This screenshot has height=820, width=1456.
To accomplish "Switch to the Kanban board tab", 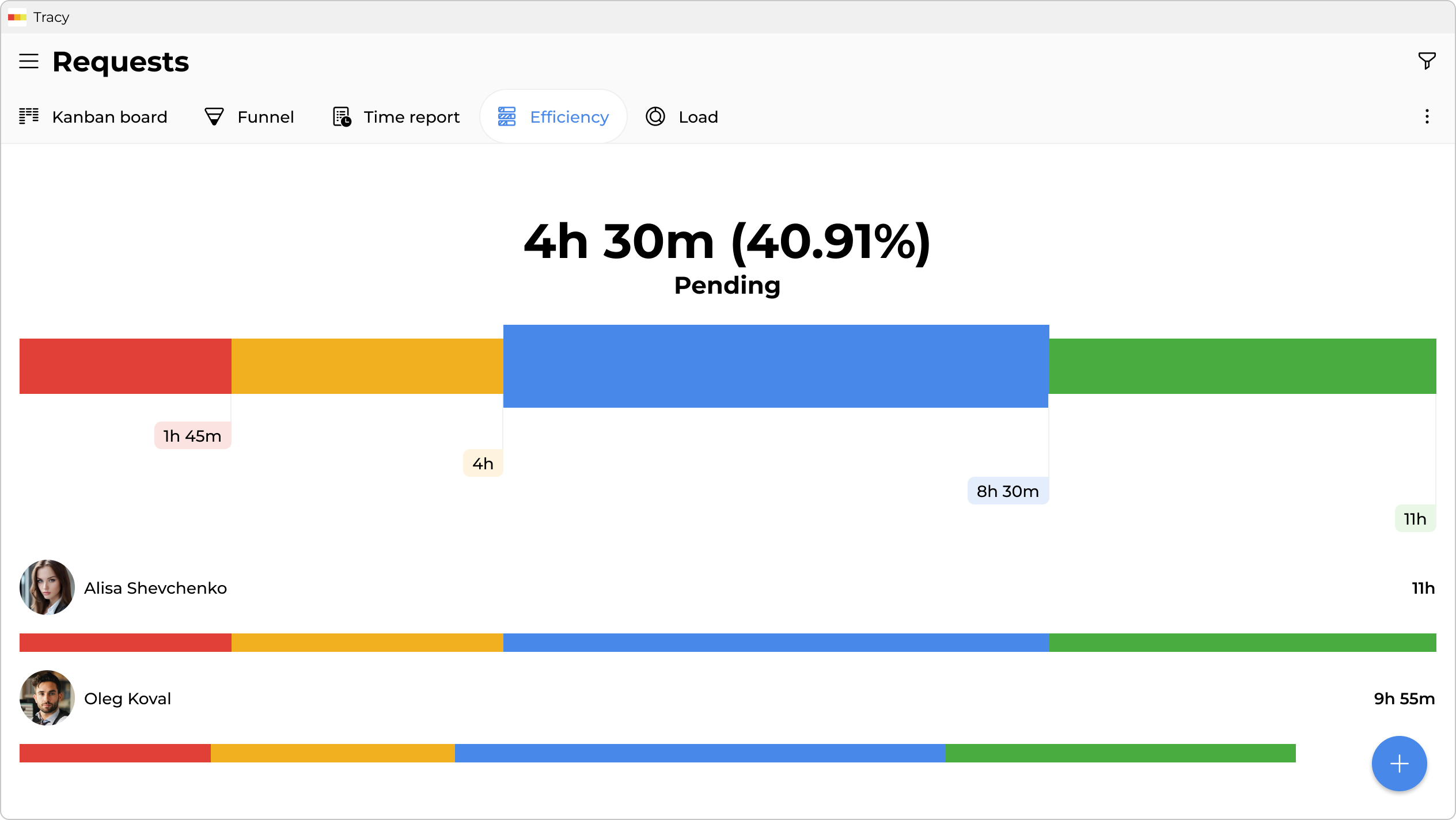I will click(x=109, y=117).
